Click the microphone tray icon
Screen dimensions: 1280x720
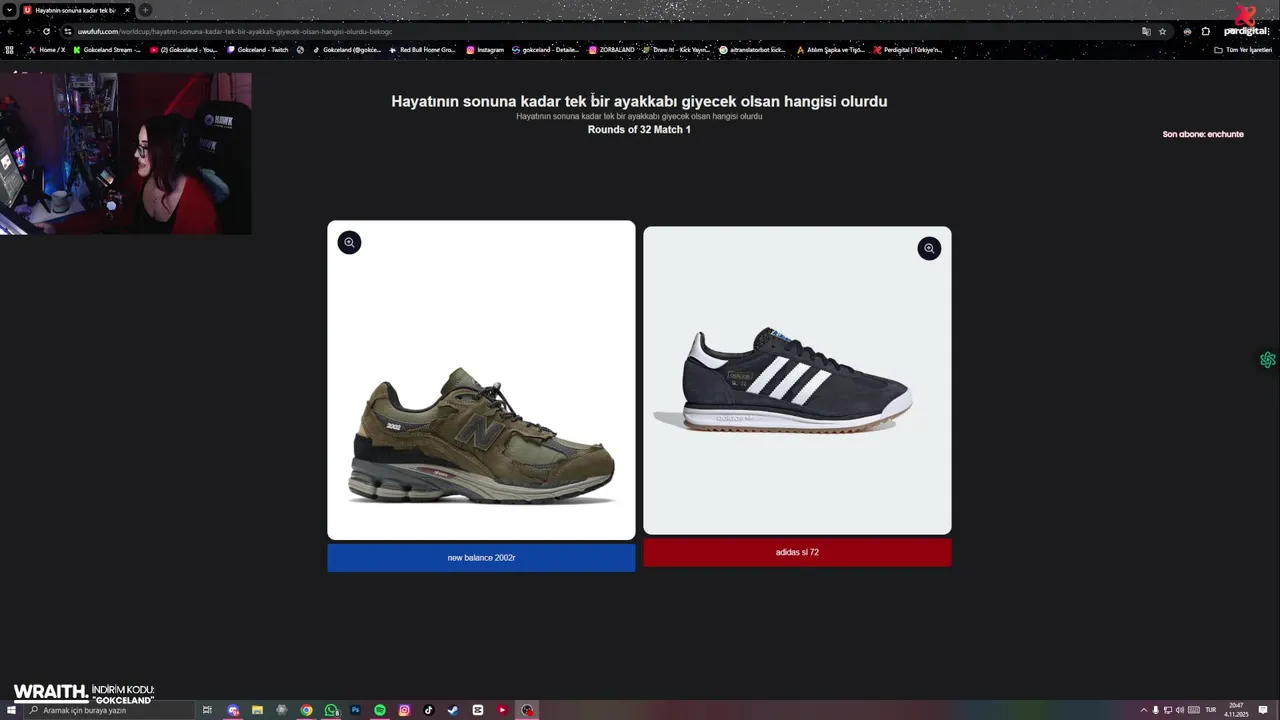[1156, 710]
